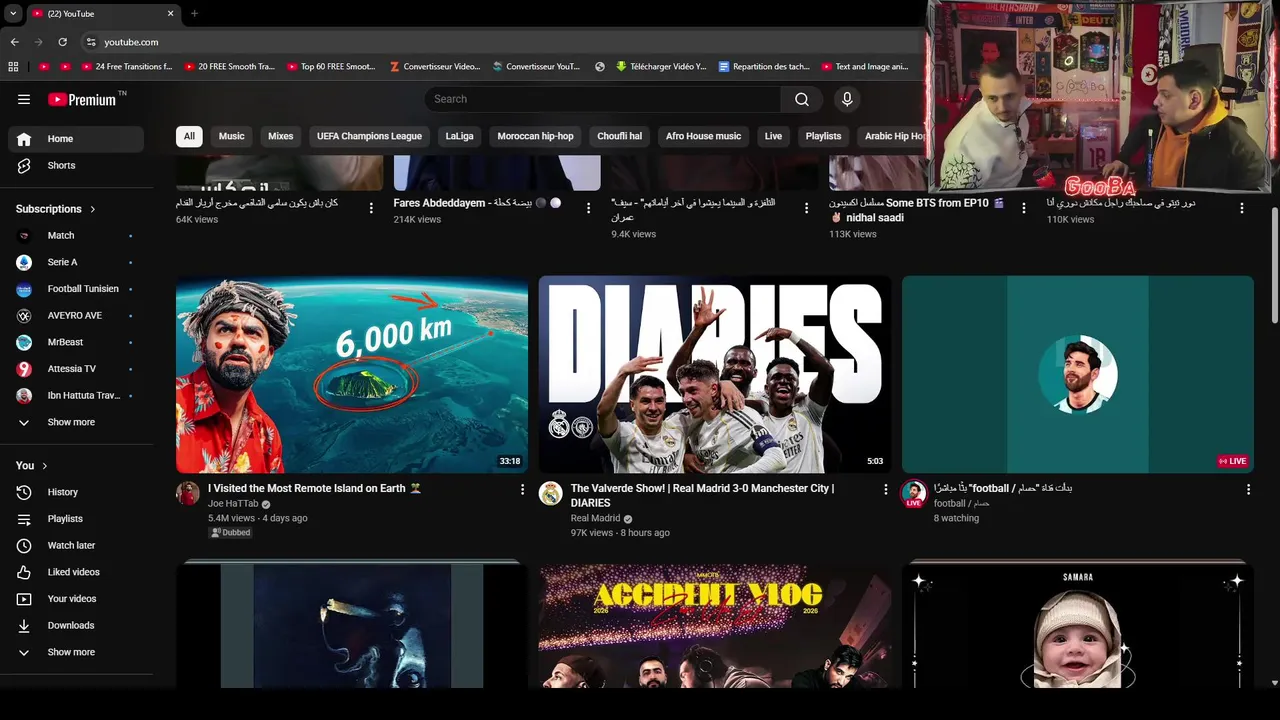Select the All filter chip
Screen dimensions: 1280x720
189,136
